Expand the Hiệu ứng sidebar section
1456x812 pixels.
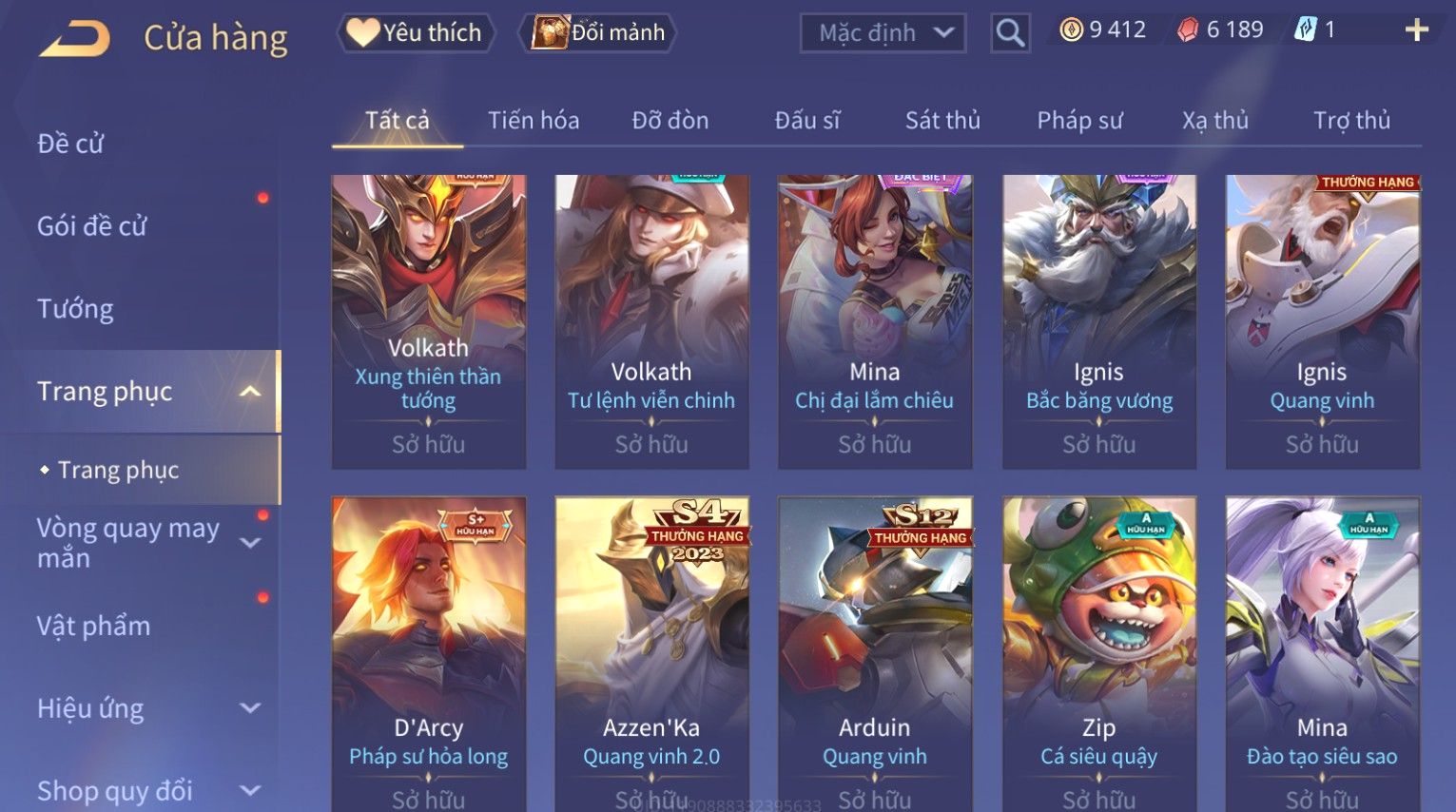click(x=250, y=708)
